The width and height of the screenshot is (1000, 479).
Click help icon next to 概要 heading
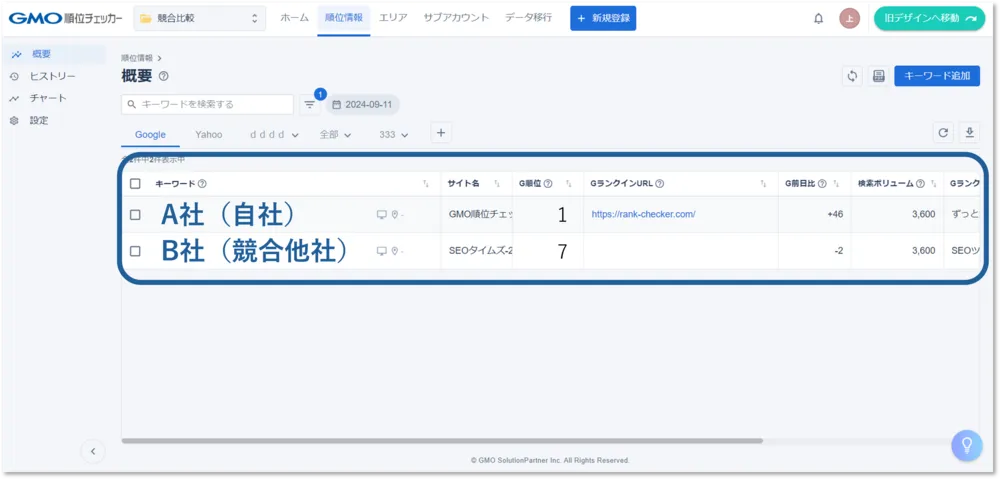tap(163, 77)
